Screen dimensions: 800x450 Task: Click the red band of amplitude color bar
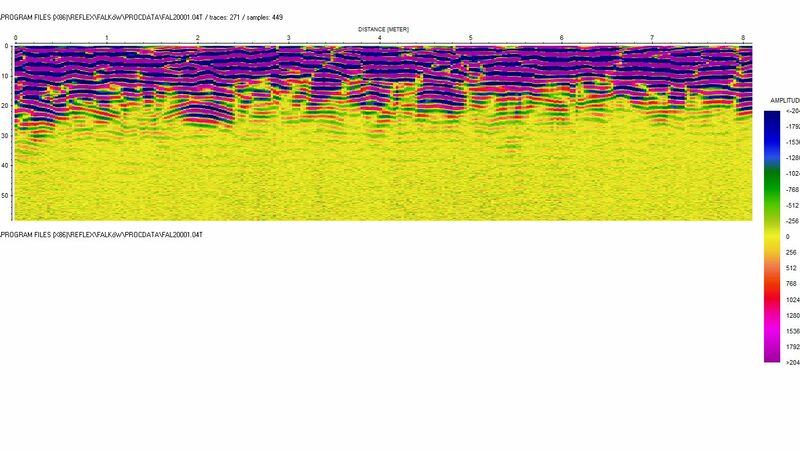772,295
